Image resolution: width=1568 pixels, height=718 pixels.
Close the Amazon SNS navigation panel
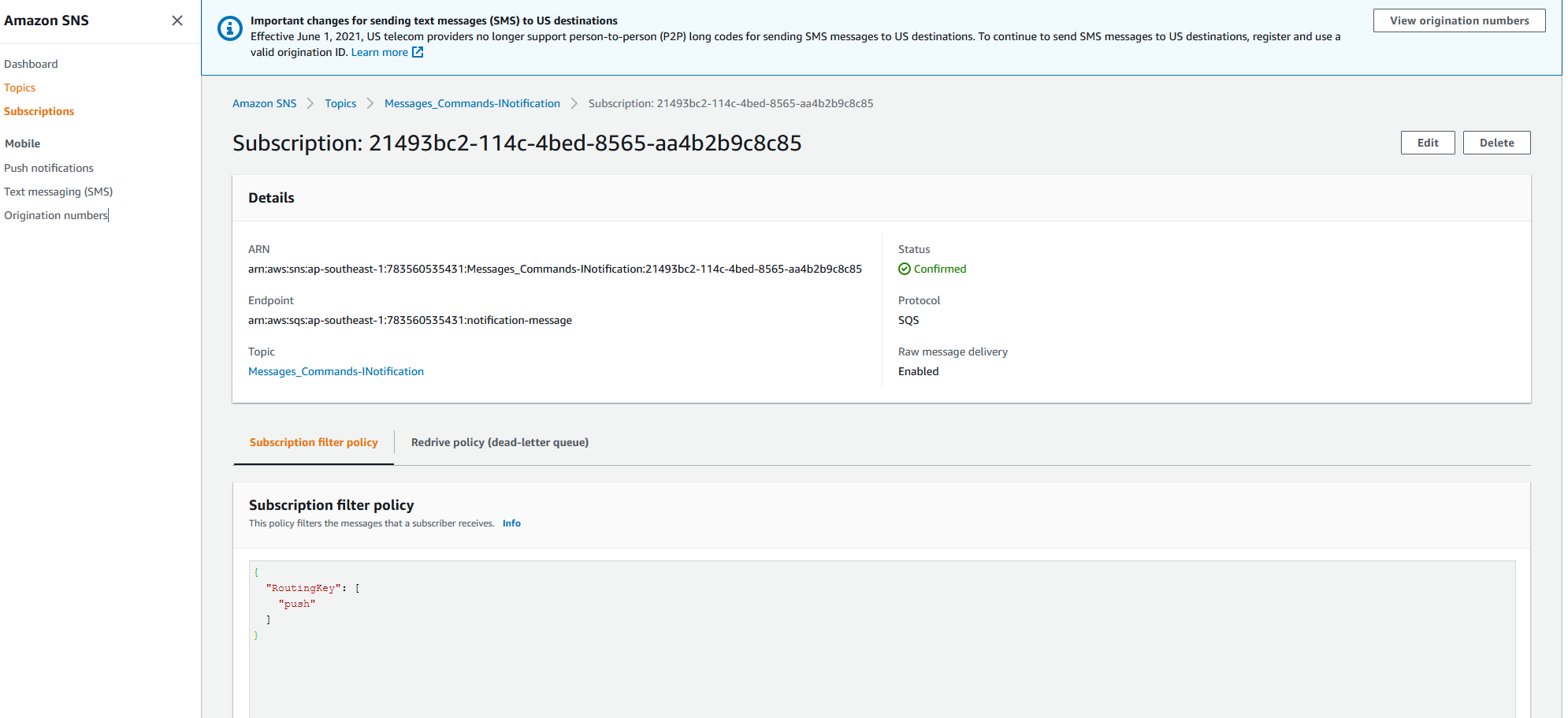177,20
